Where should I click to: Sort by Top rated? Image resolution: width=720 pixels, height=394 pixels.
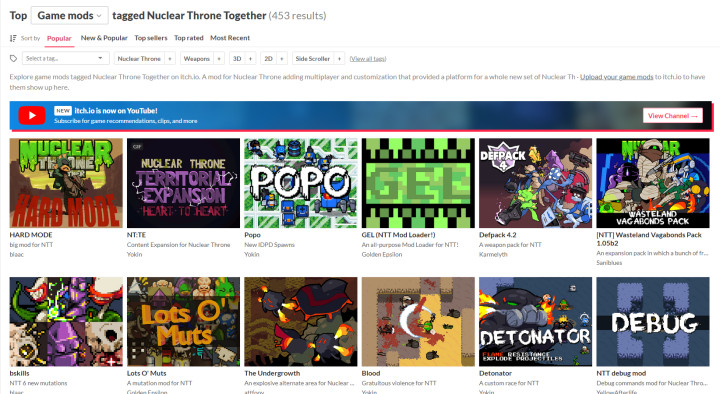click(x=189, y=38)
